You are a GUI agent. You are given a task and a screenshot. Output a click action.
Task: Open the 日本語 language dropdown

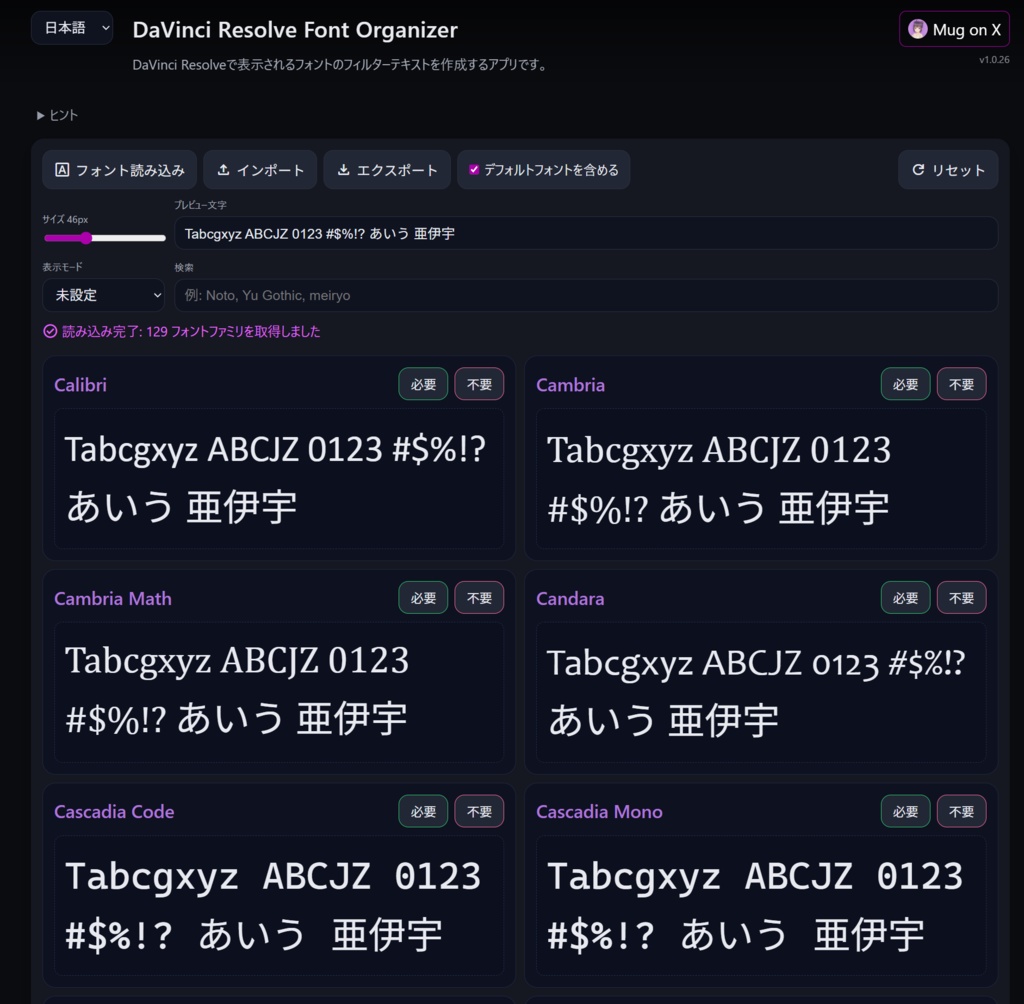pos(72,28)
